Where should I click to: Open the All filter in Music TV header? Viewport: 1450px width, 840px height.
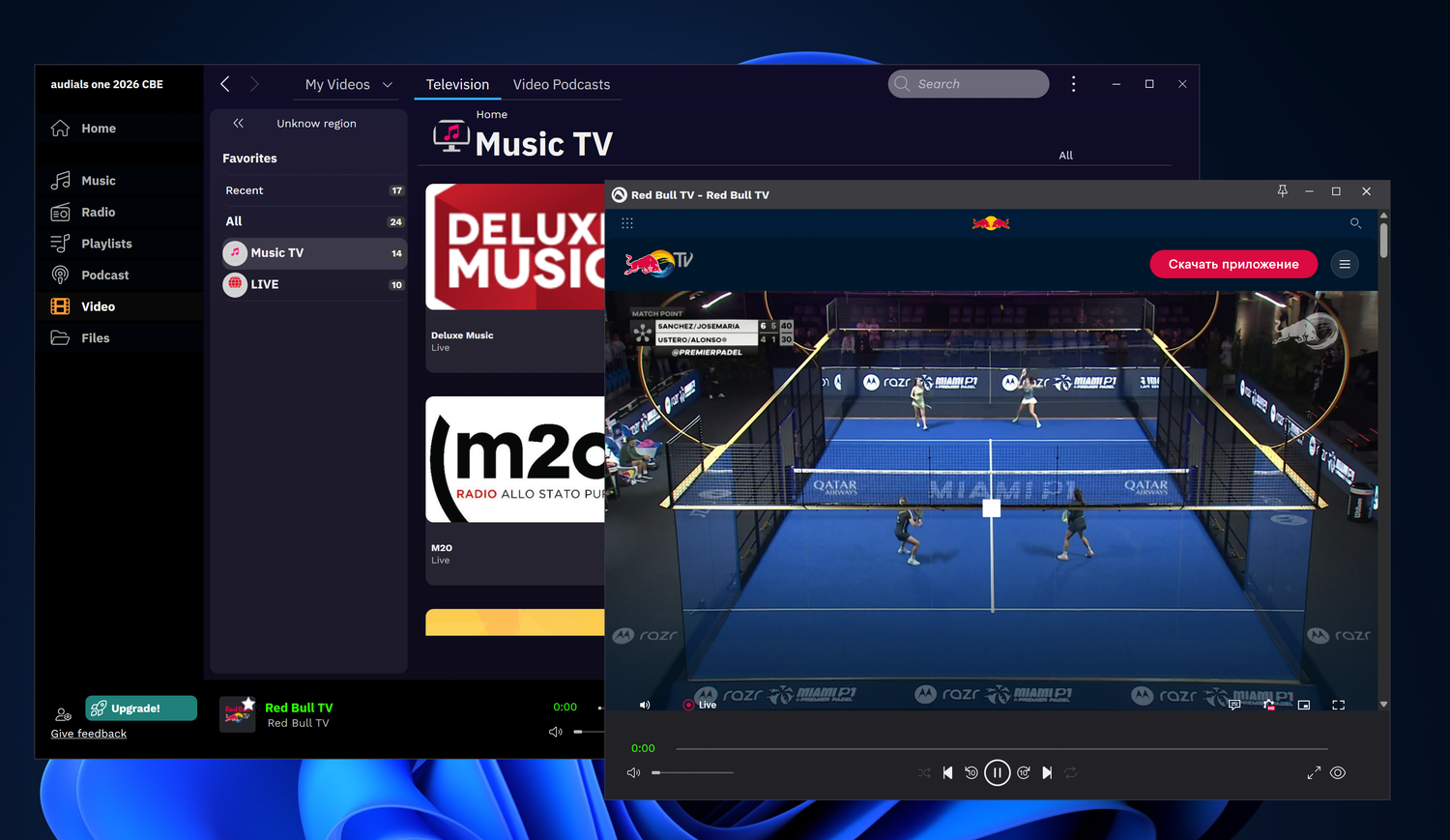coord(1065,156)
